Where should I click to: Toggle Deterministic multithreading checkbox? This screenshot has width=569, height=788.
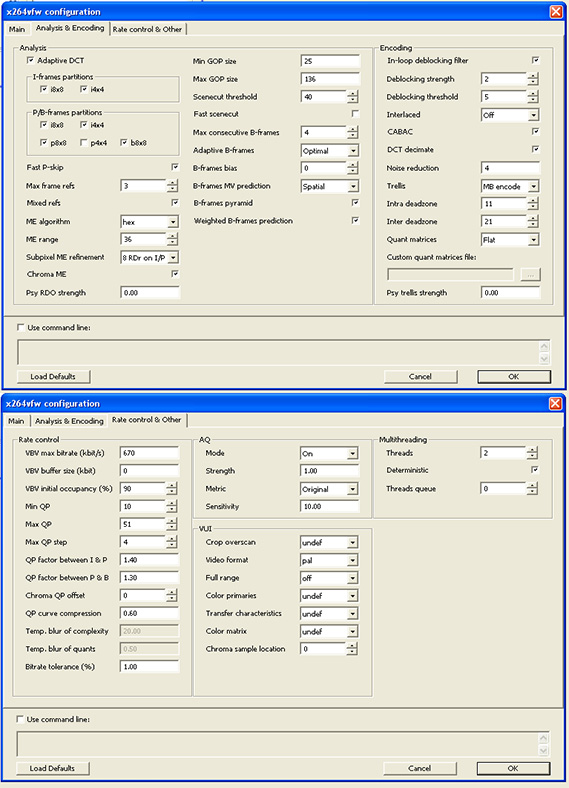click(x=534, y=469)
